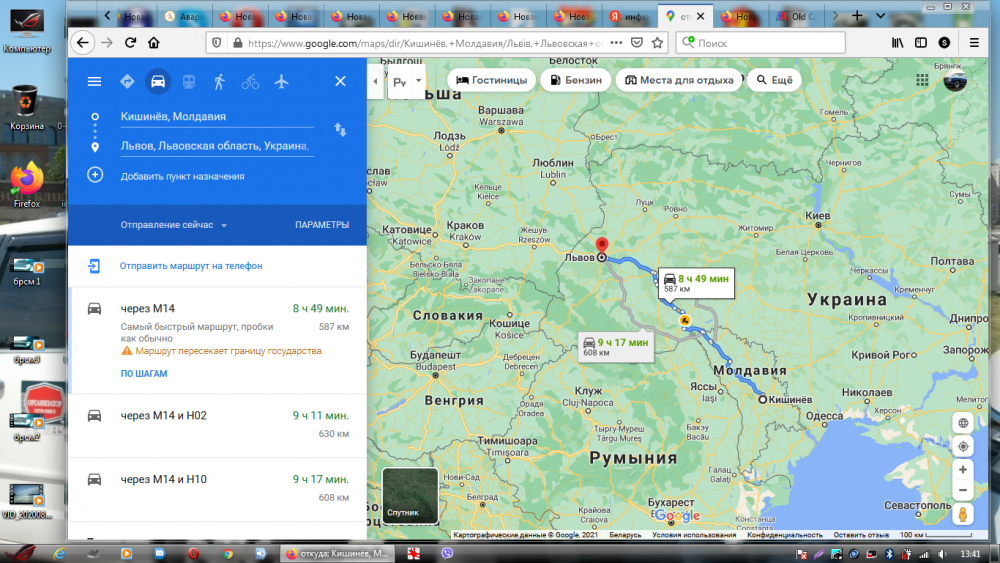This screenshot has height=563, width=1000.
Task: Switch to public transit mode
Action: click(x=188, y=82)
